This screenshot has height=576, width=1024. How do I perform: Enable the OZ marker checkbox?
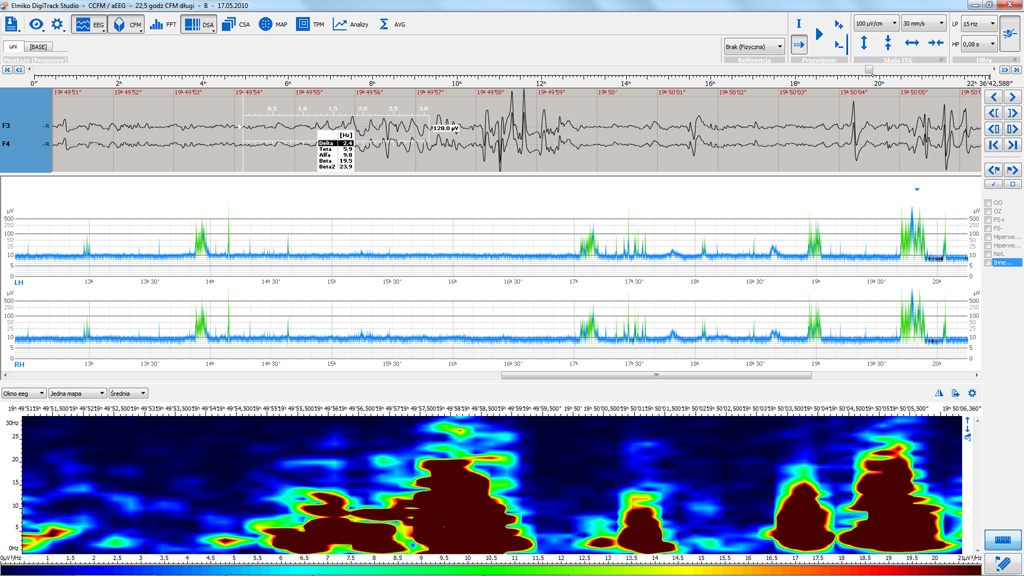click(x=988, y=212)
